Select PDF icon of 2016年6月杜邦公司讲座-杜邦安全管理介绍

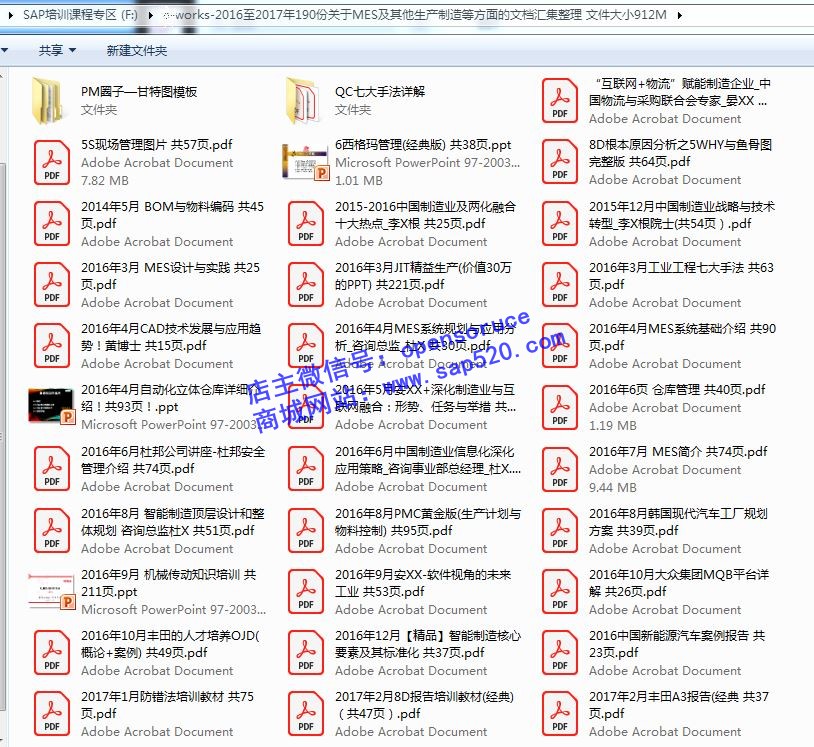coord(51,468)
